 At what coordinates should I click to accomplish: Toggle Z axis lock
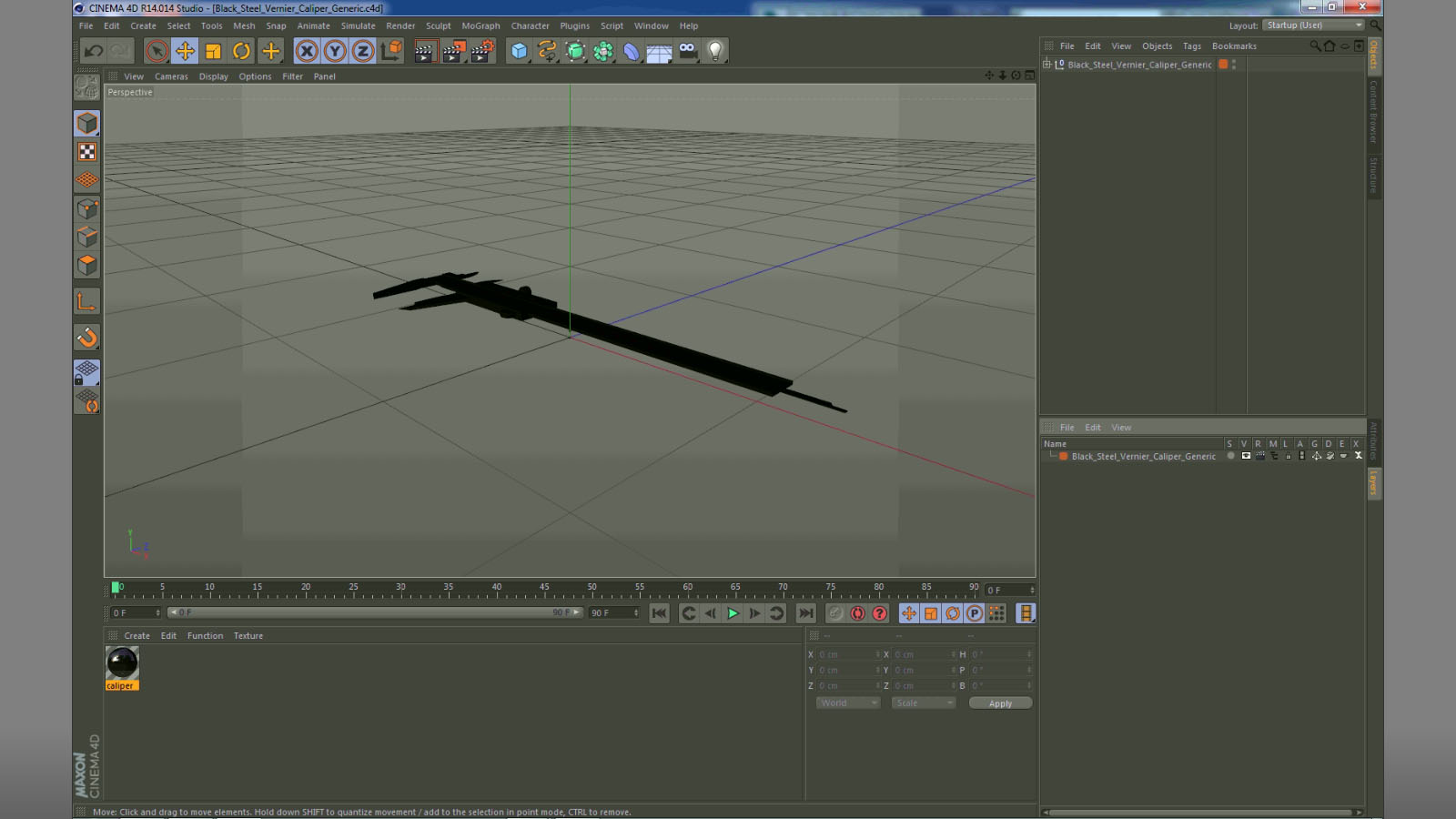[x=363, y=51]
